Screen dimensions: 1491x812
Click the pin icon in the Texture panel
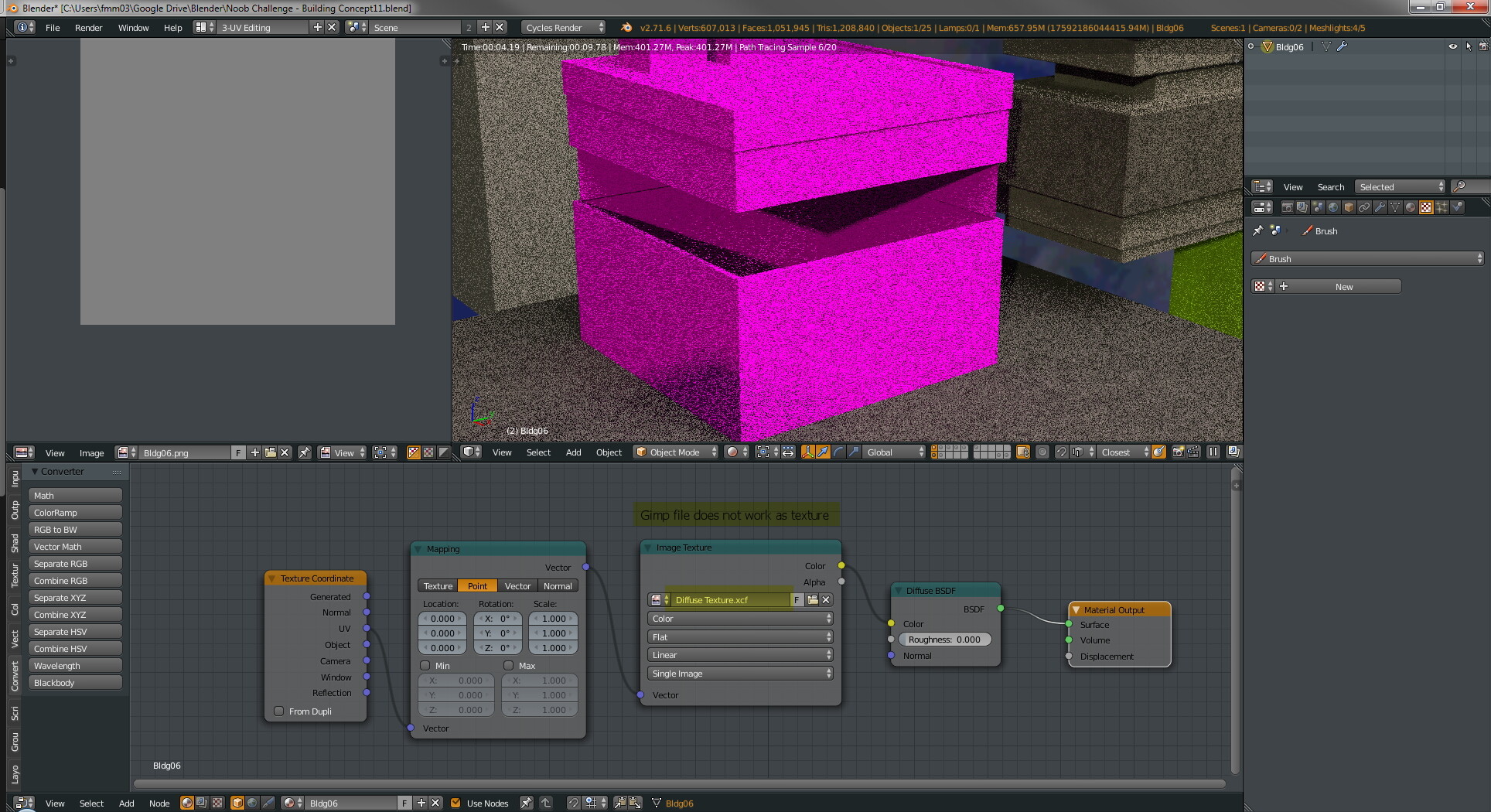(x=1259, y=230)
